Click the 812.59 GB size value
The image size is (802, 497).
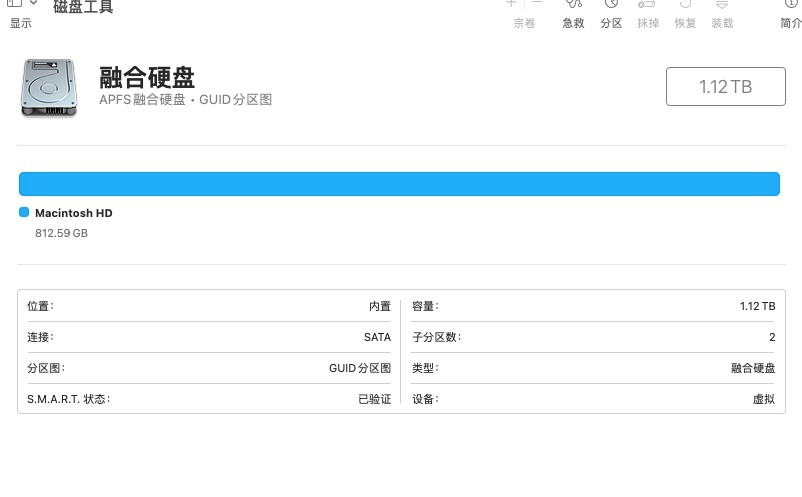pyautogui.click(x=61, y=233)
